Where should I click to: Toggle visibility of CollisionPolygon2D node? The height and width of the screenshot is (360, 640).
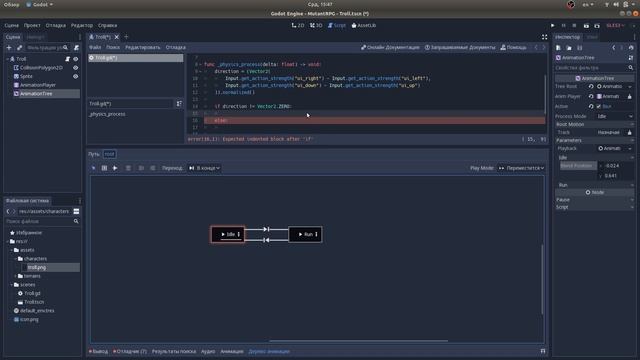tap(76, 68)
